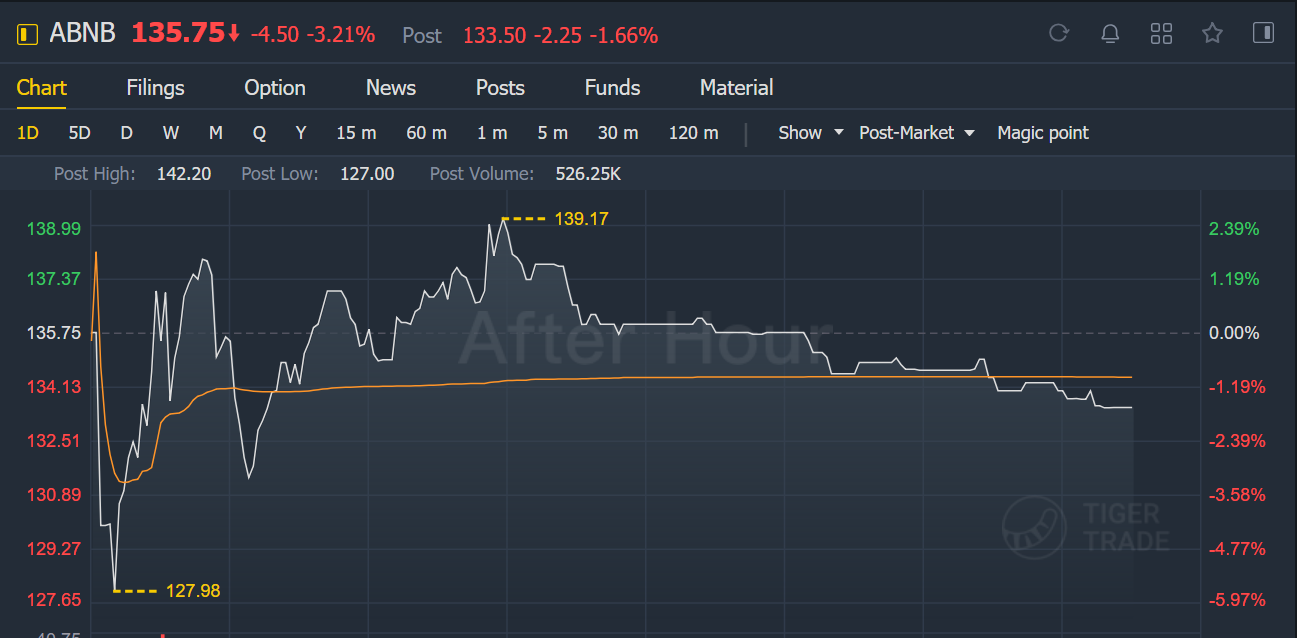Screen dimensions: 1297x638
Task: Select the 5D timeframe
Action: (79, 133)
